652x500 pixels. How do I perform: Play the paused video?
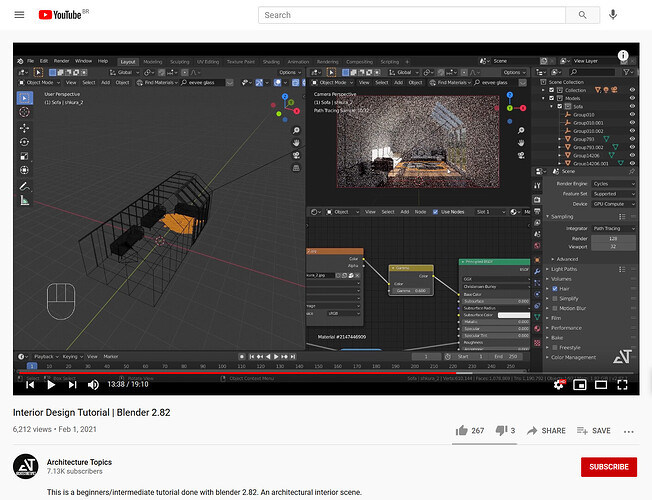coord(51,385)
